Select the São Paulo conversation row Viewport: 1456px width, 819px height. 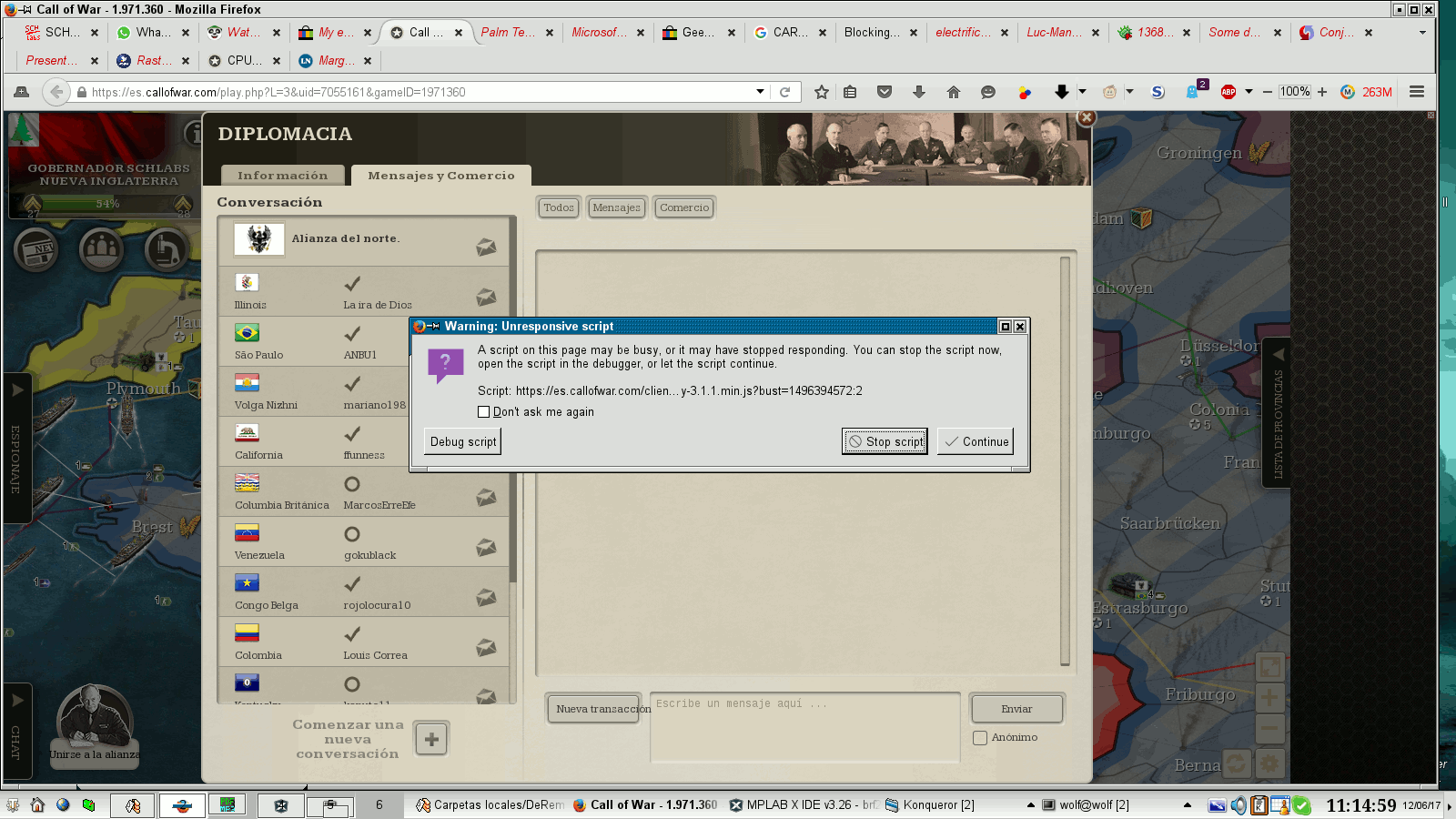click(x=364, y=341)
